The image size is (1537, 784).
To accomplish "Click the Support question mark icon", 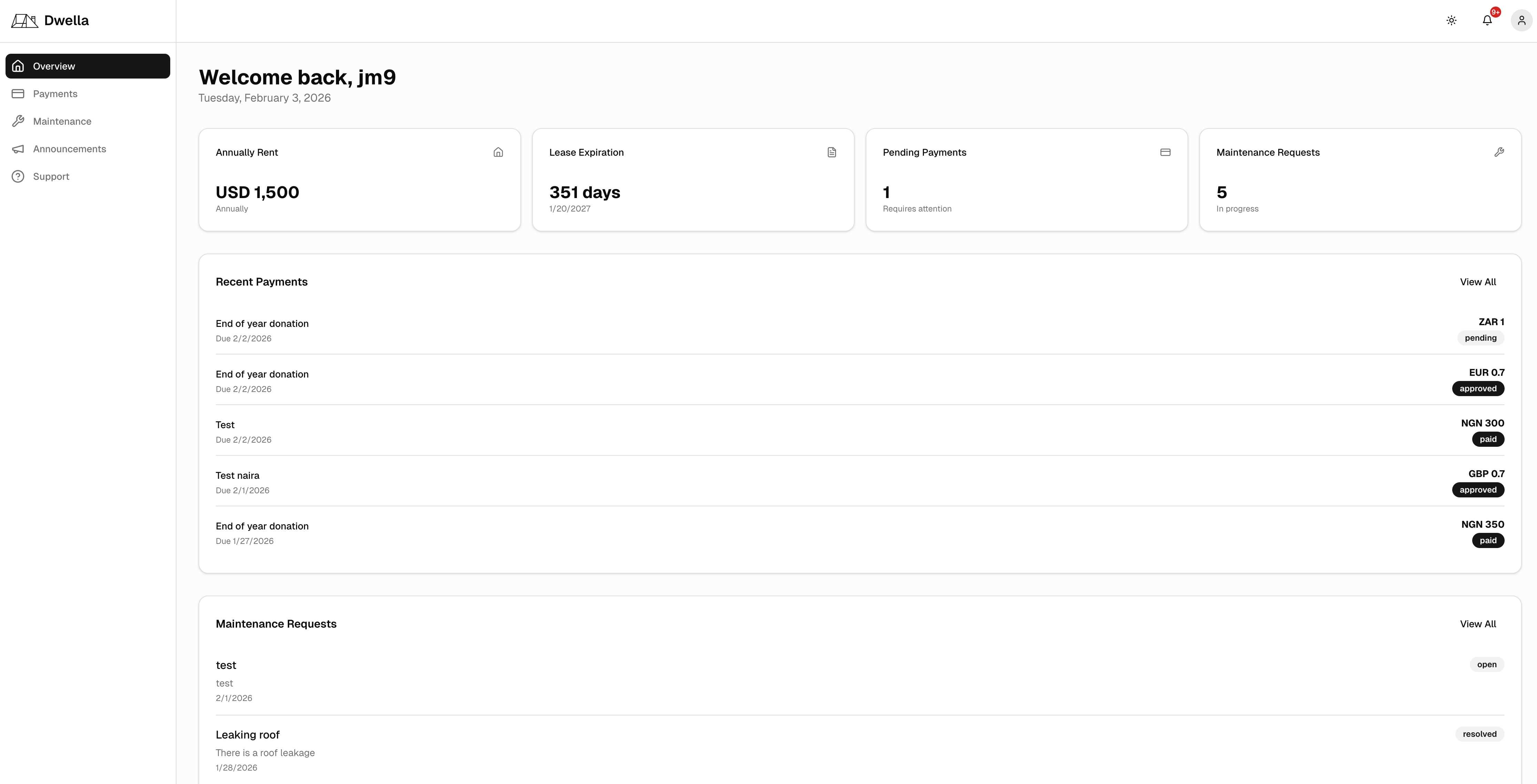I will click(x=18, y=176).
